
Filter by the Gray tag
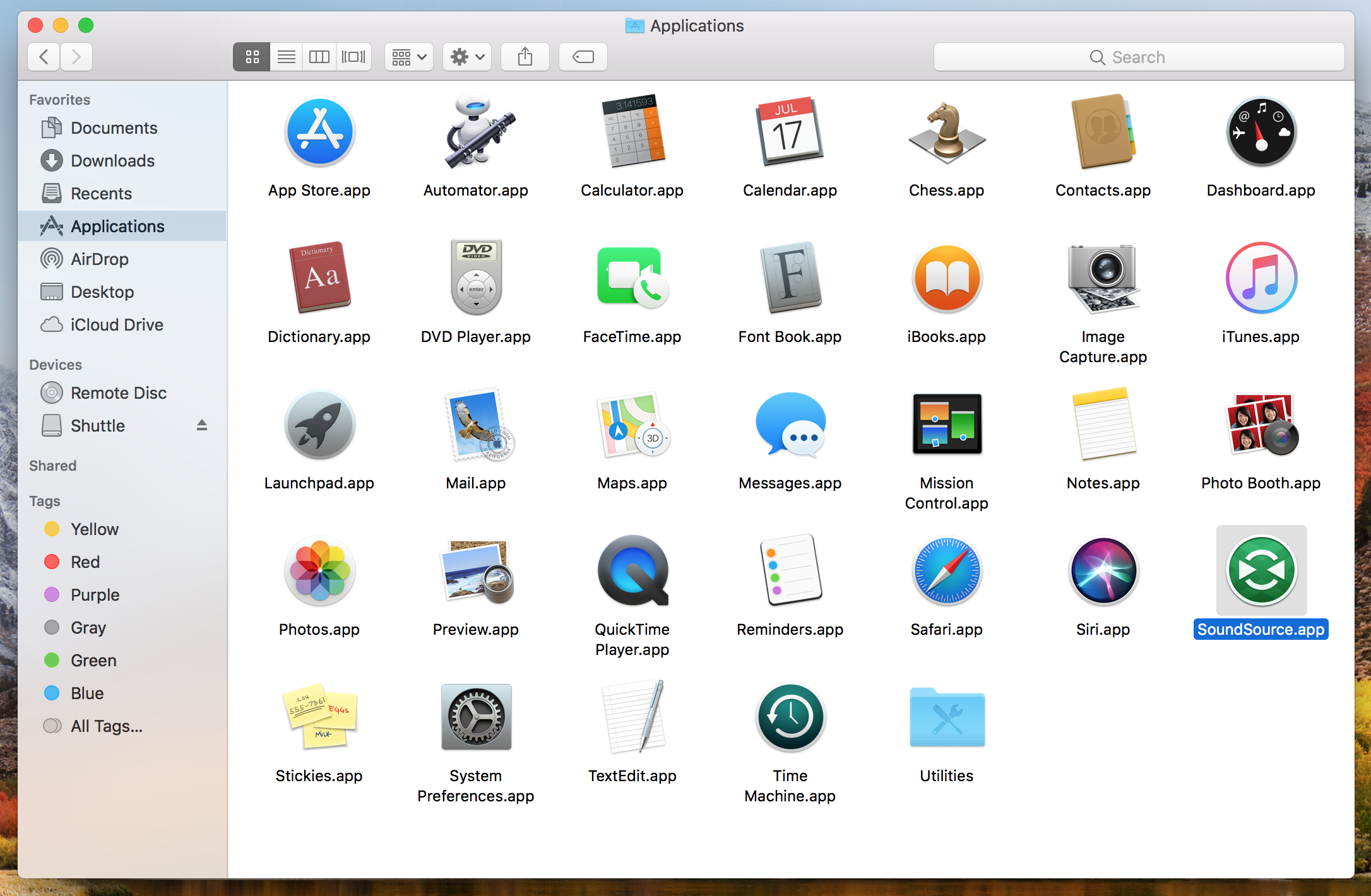122,628
